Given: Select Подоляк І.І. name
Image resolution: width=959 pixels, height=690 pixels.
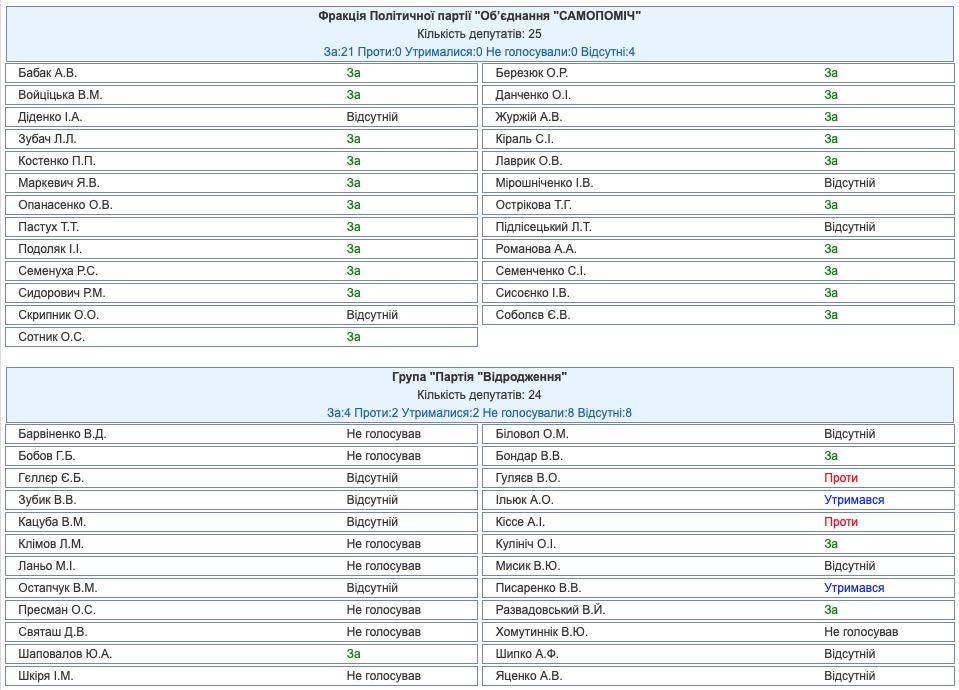Looking at the screenshot, I should pyautogui.click(x=50, y=249).
